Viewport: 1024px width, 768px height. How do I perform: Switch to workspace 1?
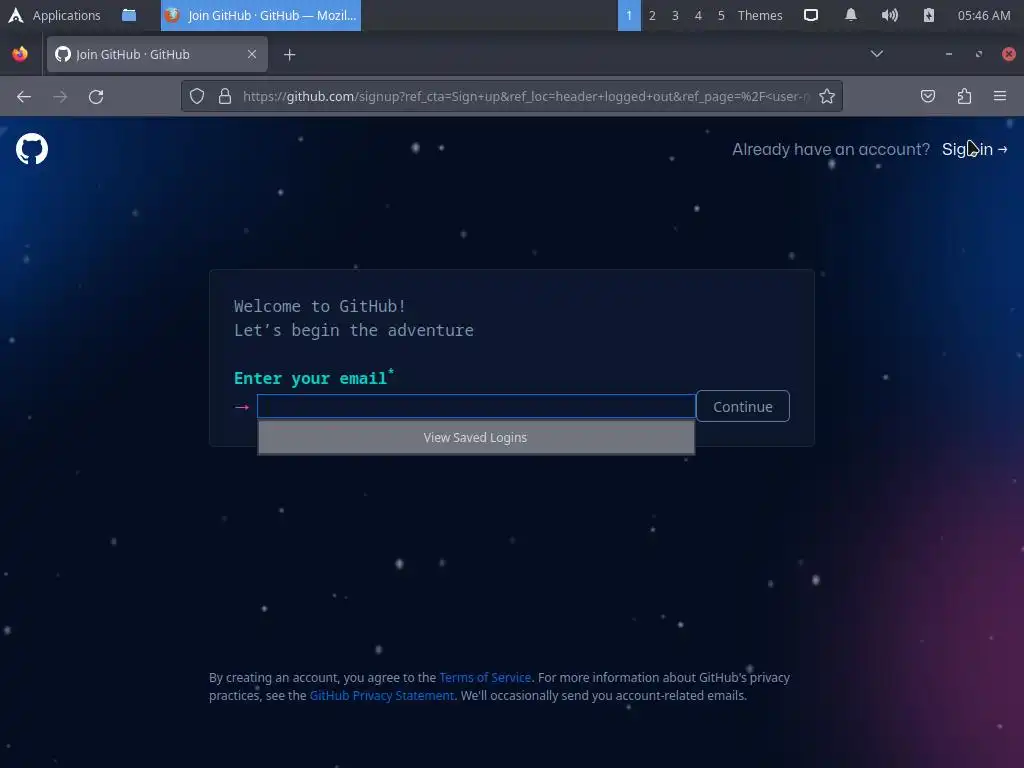pyautogui.click(x=629, y=15)
